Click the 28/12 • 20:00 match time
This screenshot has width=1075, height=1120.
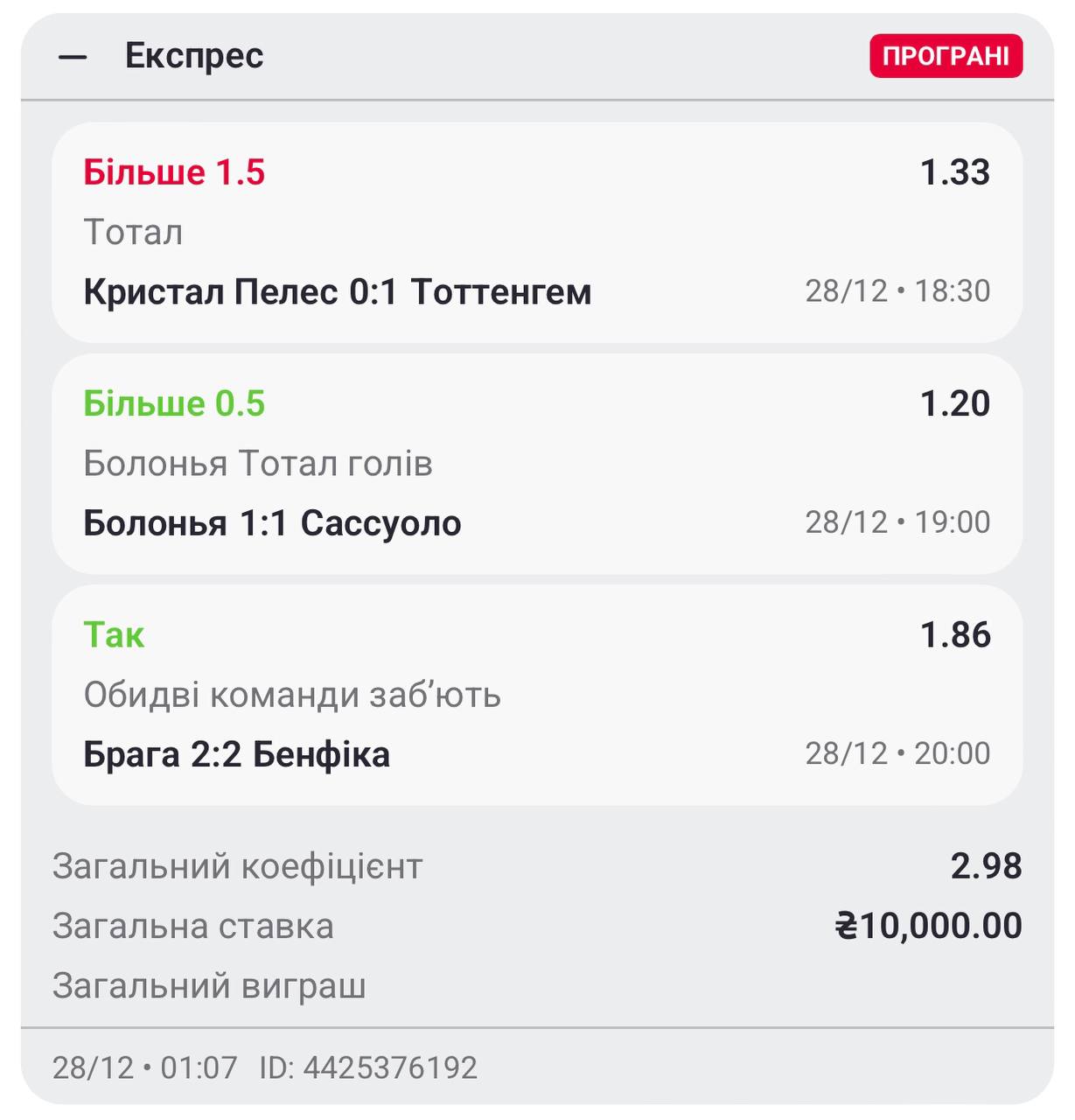[897, 753]
